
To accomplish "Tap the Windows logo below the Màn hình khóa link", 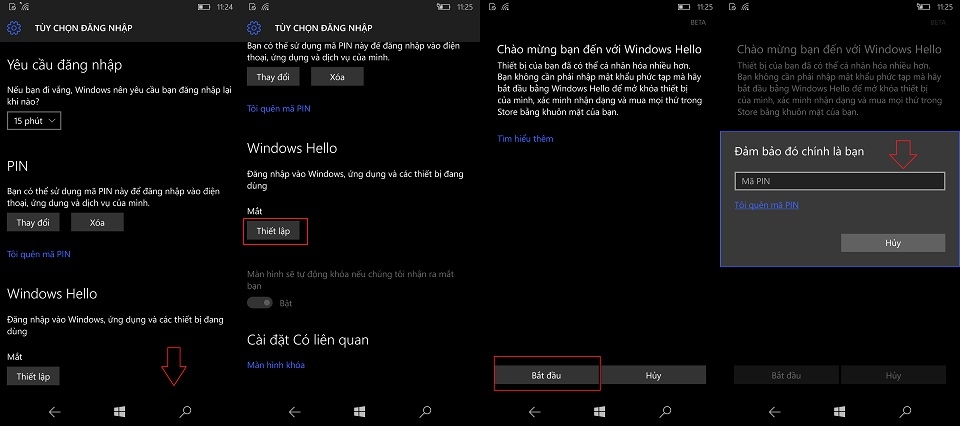I will 360,412.
